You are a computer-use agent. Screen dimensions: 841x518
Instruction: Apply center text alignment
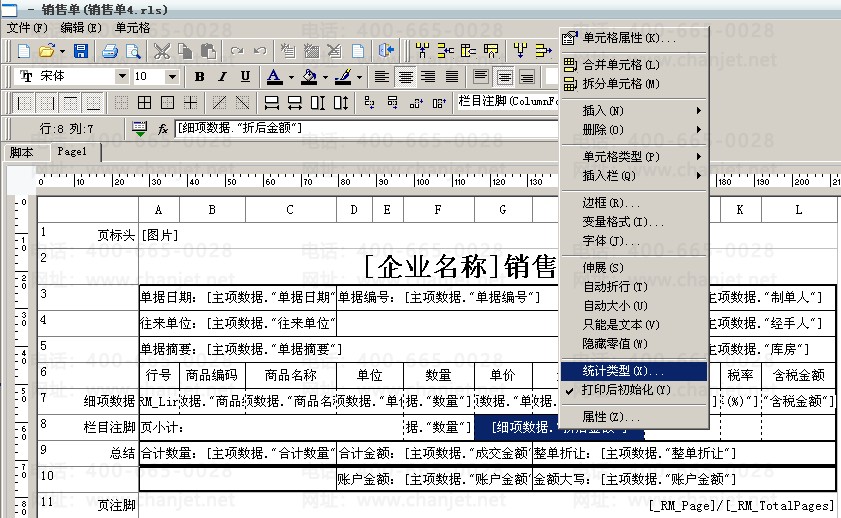point(405,77)
